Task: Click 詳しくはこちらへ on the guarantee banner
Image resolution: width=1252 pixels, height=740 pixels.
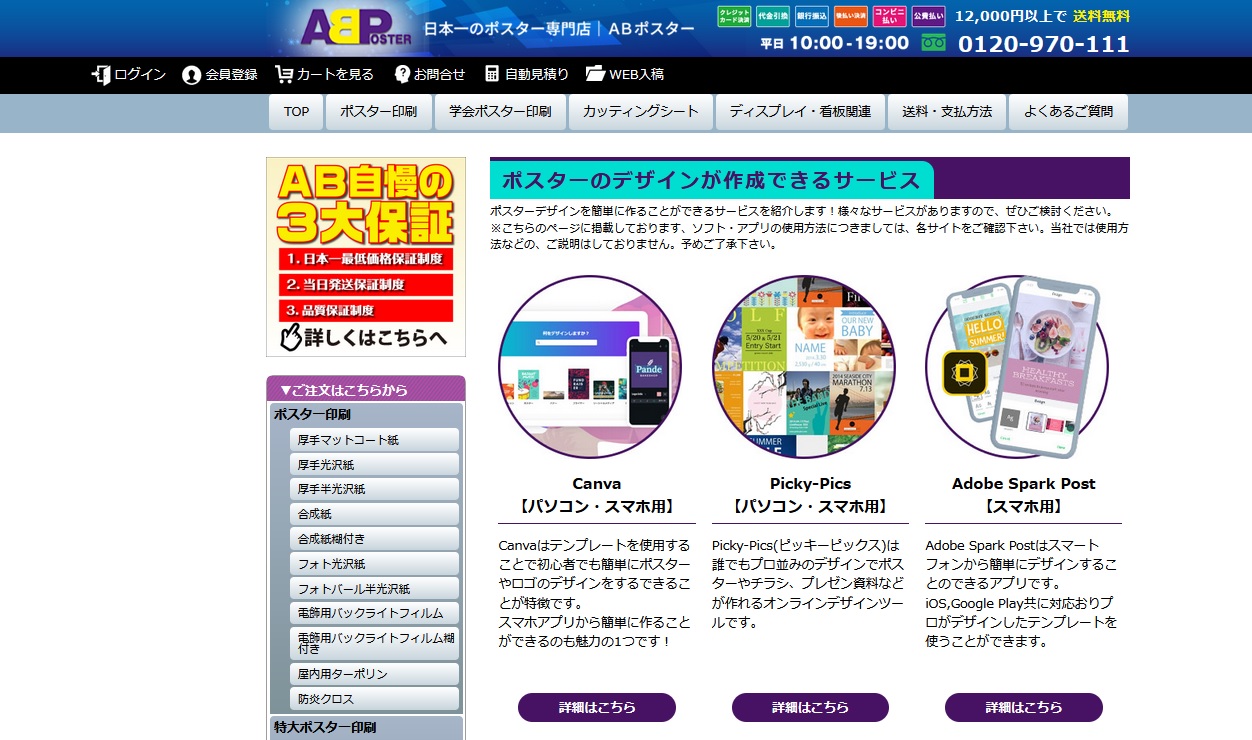Action: tap(364, 337)
